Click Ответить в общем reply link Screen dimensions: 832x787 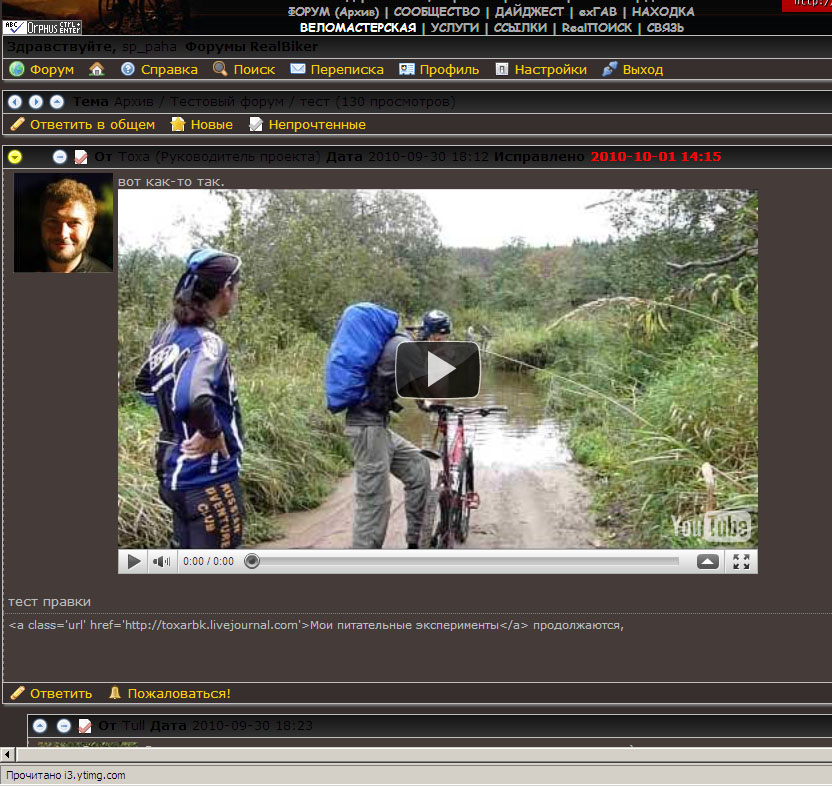(x=92, y=125)
